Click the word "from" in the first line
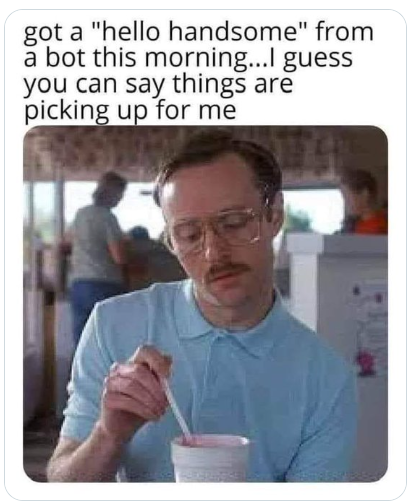The height and width of the screenshot is (501, 413). click(x=344, y=32)
